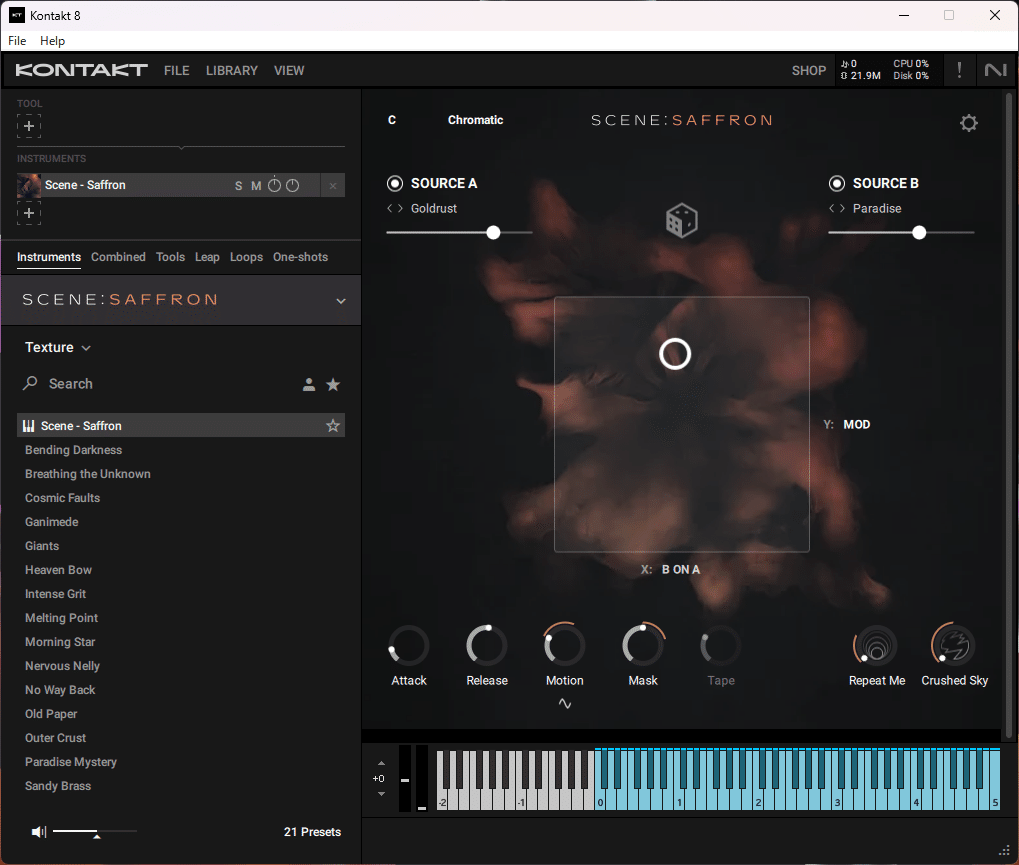Open the Chromatic scale selector
This screenshot has width=1019, height=865.
click(475, 120)
